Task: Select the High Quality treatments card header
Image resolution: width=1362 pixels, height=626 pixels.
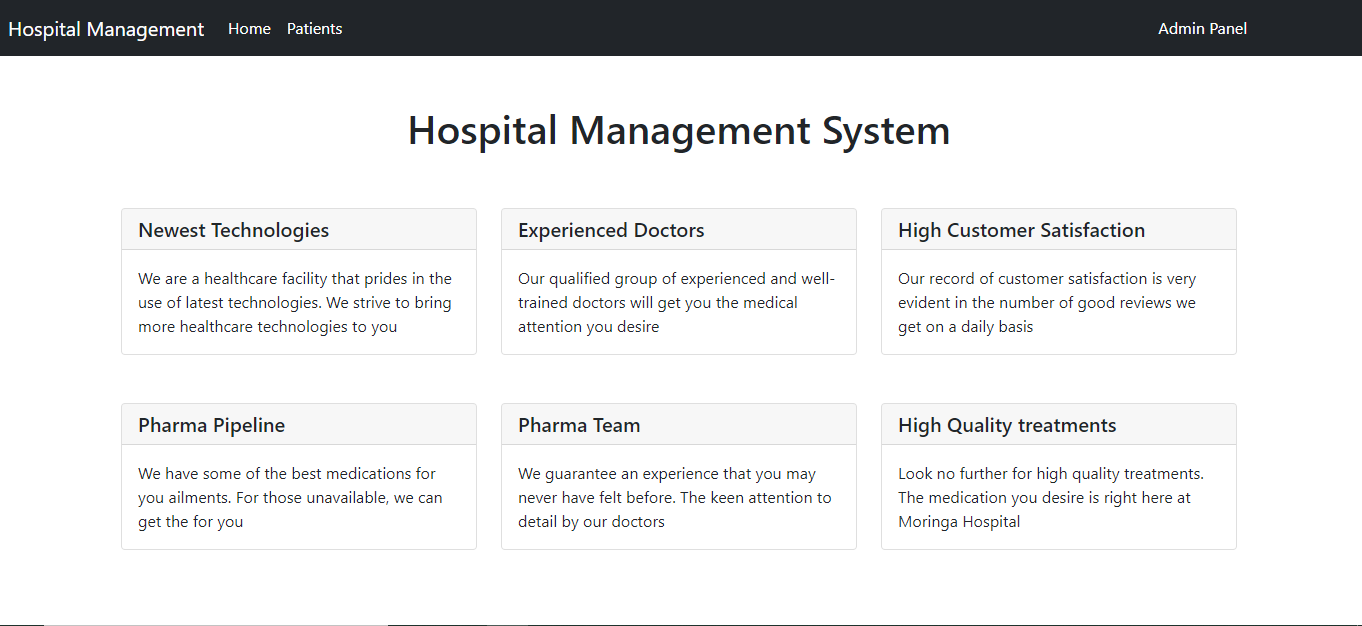Action: 1006,424
